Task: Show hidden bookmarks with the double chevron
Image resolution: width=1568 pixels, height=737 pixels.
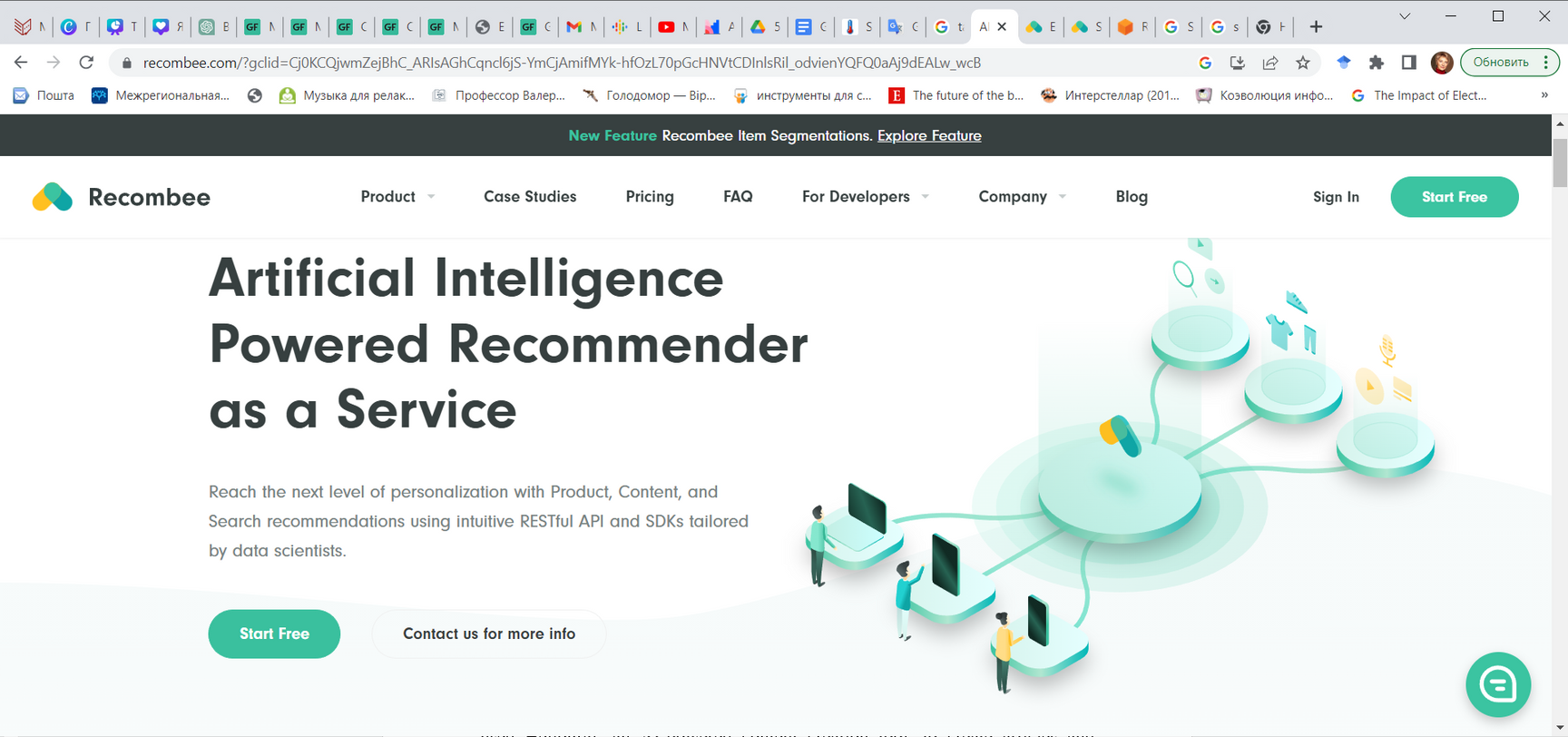Action: pyautogui.click(x=1544, y=95)
